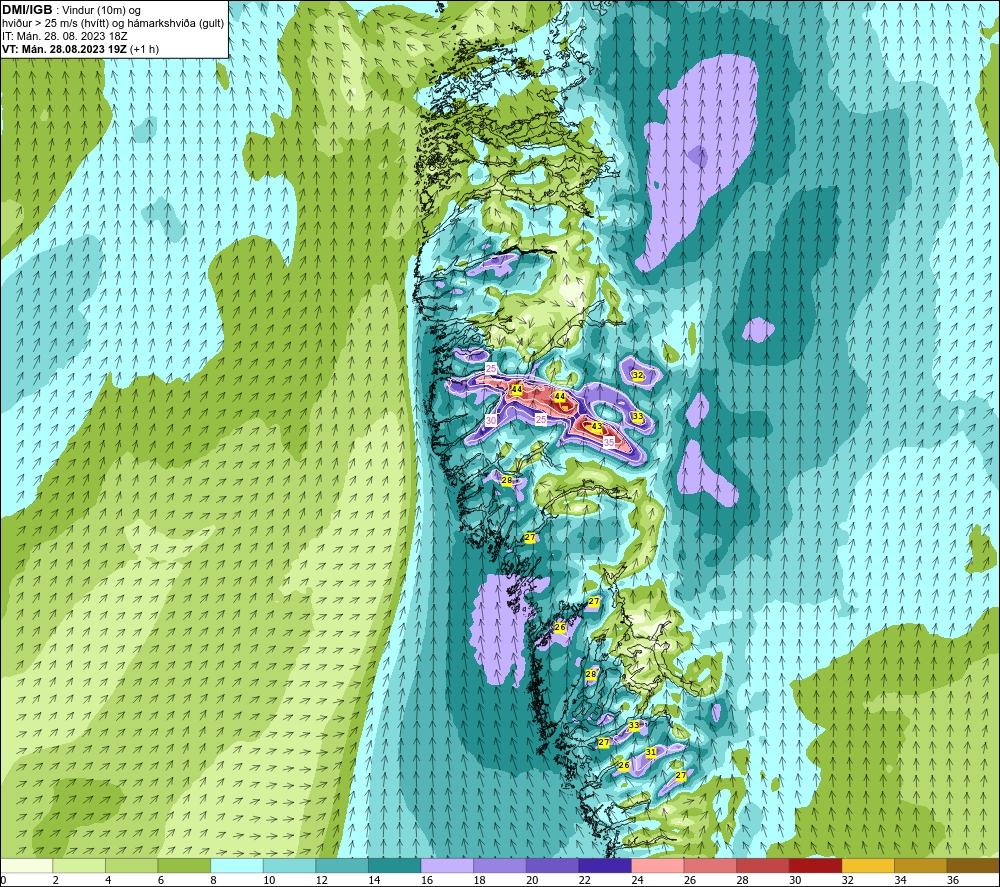Image resolution: width=1000 pixels, height=887 pixels.
Task: Click the 'IT: Mán. 28. 08. 2023 18Z' line
Action: [64, 36]
